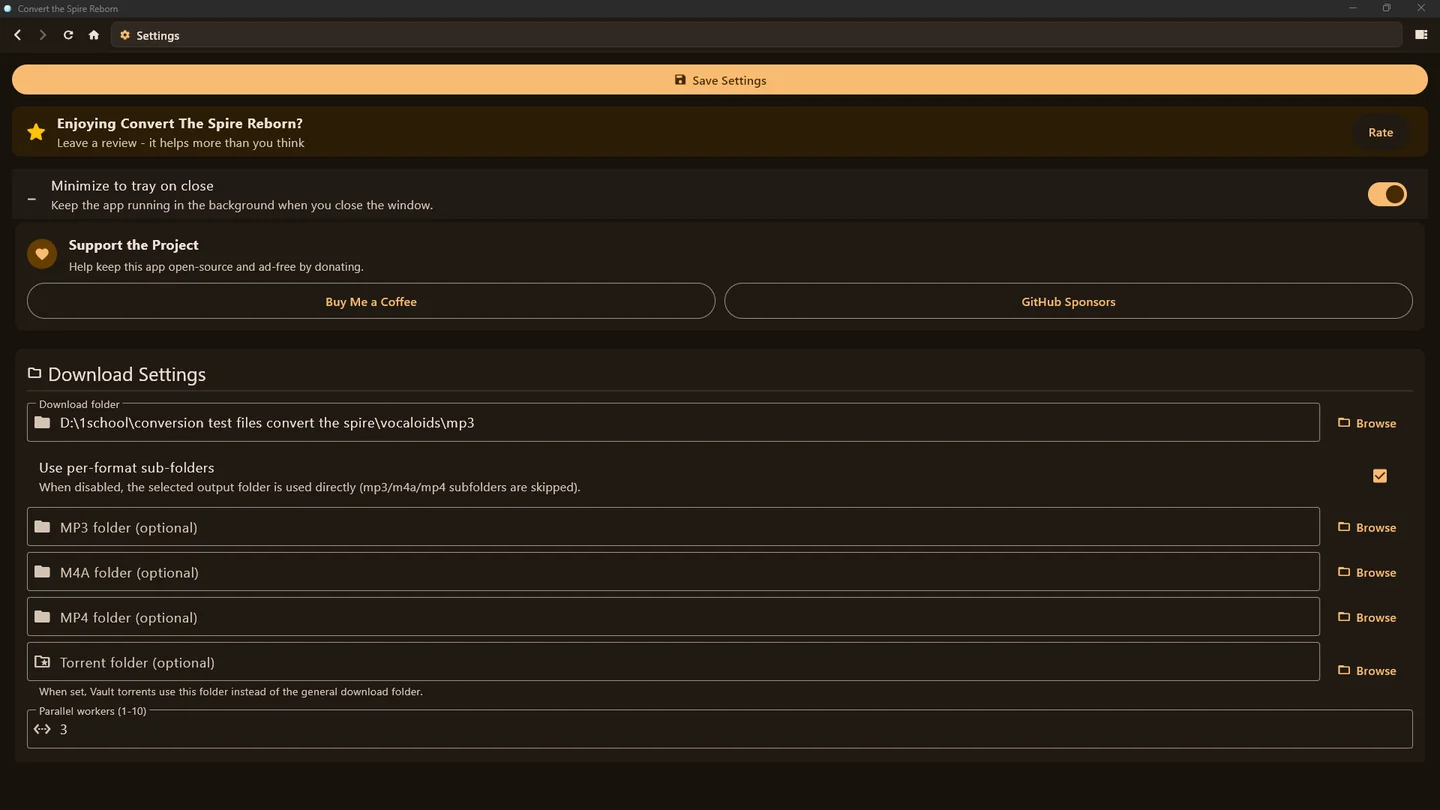The image size is (1440, 810).
Task: Click the folder icon beside Download Settings
Action: coord(35,373)
